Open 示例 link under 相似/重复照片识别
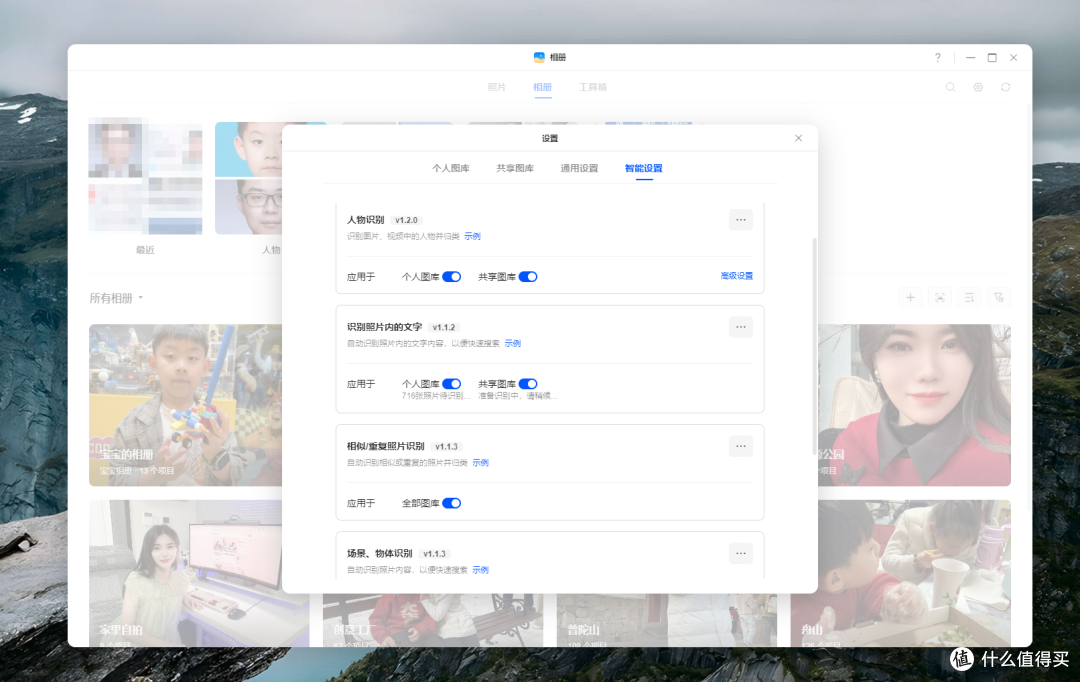Image resolution: width=1080 pixels, height=682 pixels. click(x=480, y=462)
